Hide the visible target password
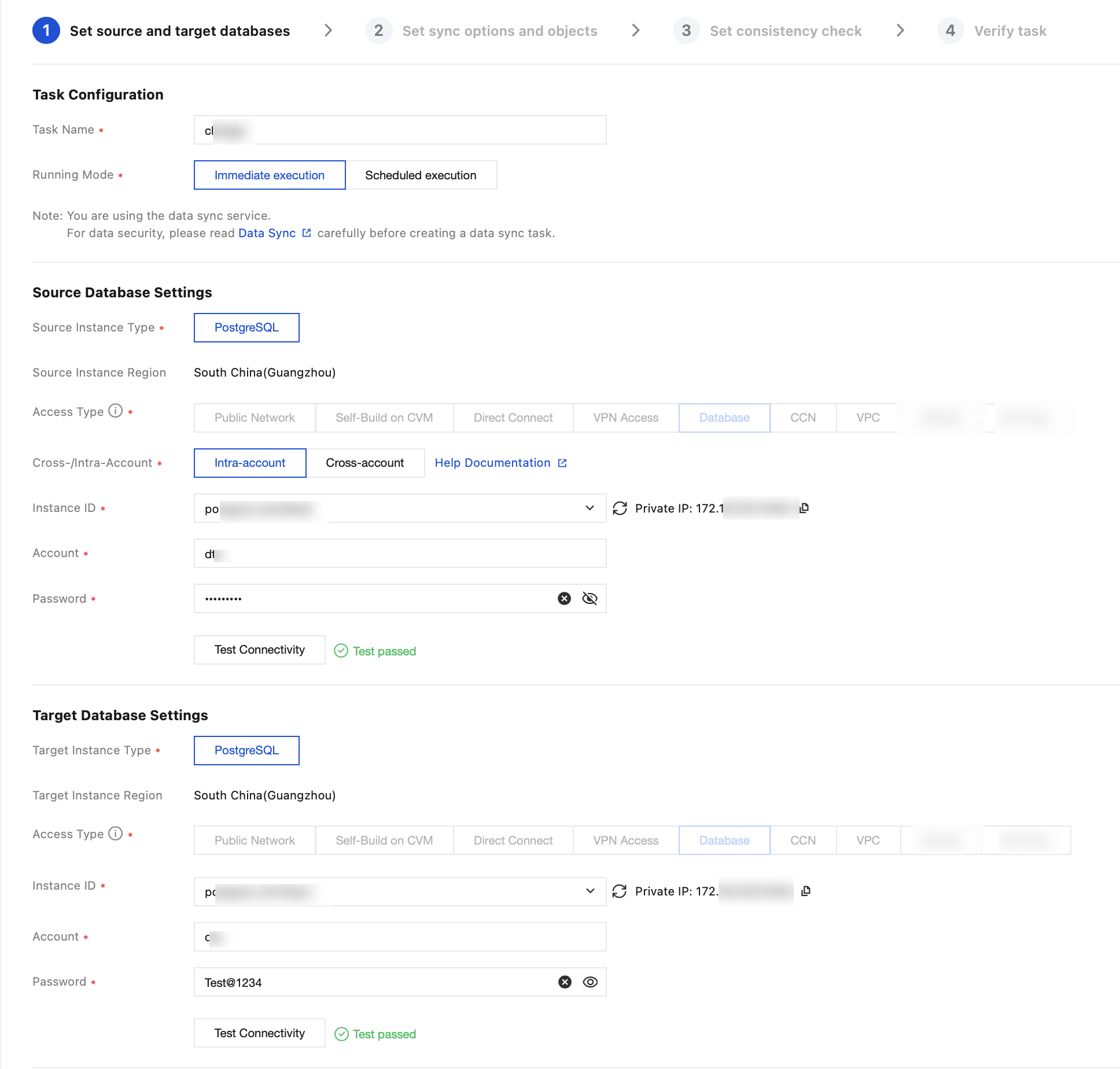 [590, 982]
